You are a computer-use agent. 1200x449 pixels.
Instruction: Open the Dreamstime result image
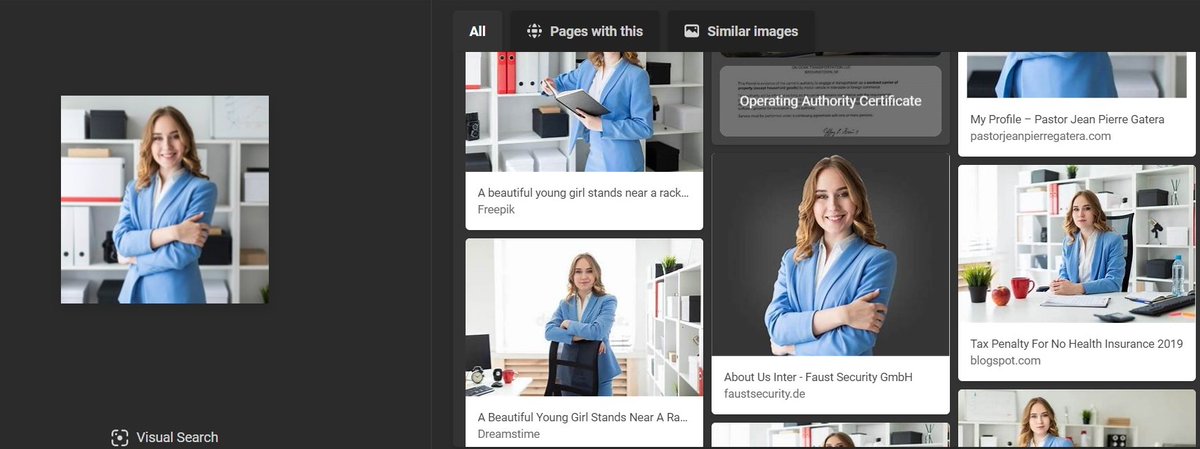pyautogui.click(x=584, y=317)
